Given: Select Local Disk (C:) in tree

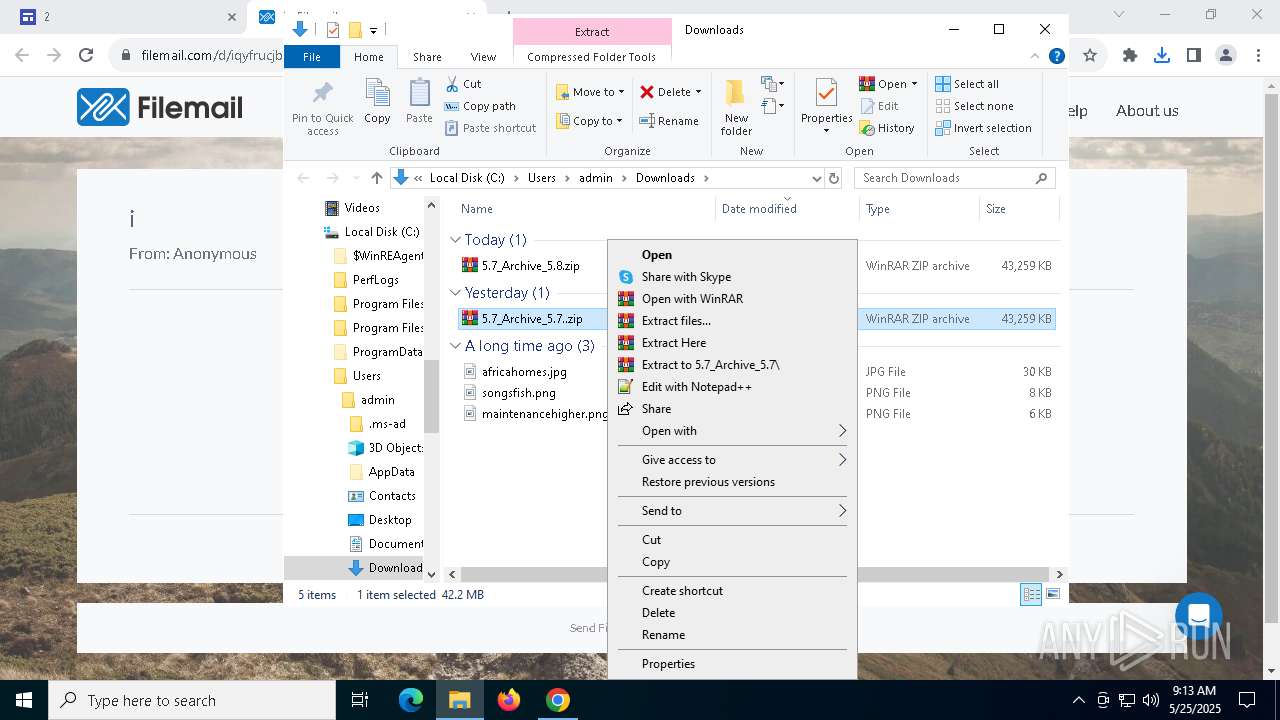Looking at the screenshot, I should click(381, 232).
